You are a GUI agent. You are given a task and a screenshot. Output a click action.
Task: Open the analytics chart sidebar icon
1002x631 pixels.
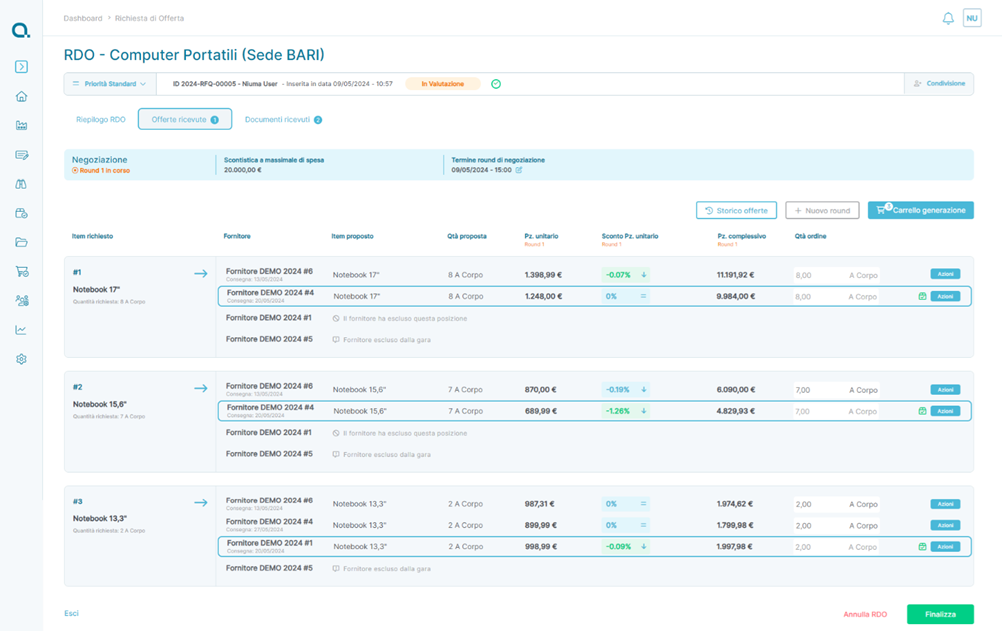click(21, 330)
